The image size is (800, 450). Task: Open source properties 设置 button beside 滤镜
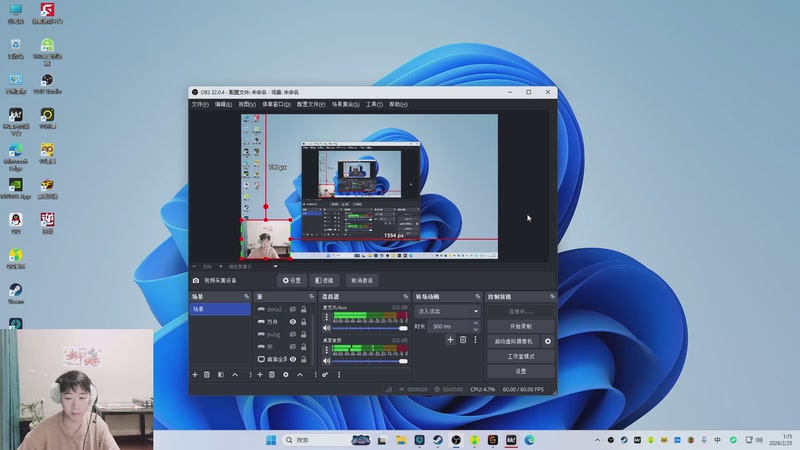pos(292,281)
